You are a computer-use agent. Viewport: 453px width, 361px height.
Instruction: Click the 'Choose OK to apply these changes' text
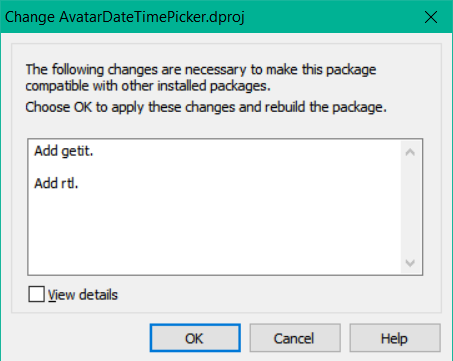132,107
